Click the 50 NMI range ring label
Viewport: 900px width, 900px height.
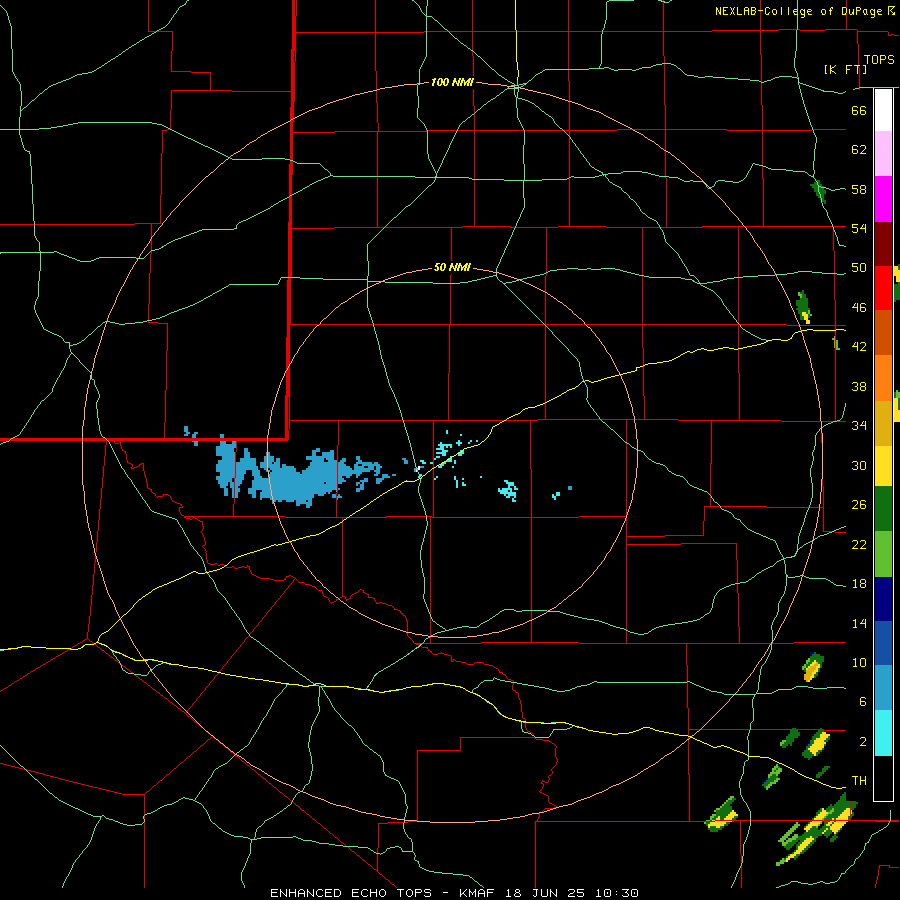pos(452,267)
